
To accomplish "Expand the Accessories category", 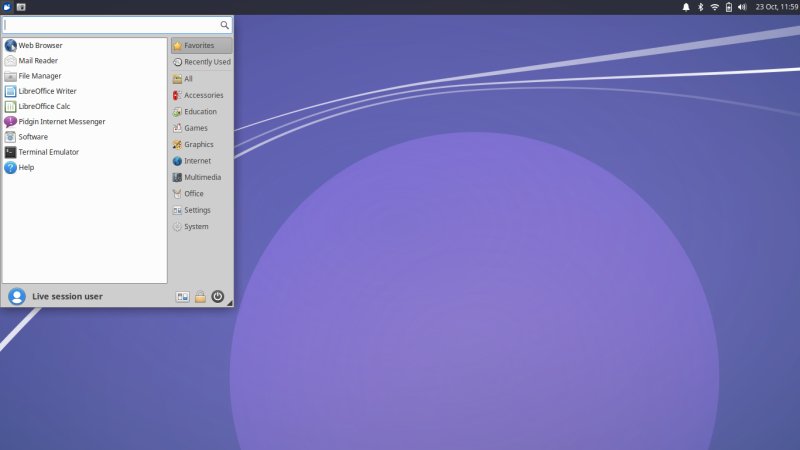I will [203, 95].
